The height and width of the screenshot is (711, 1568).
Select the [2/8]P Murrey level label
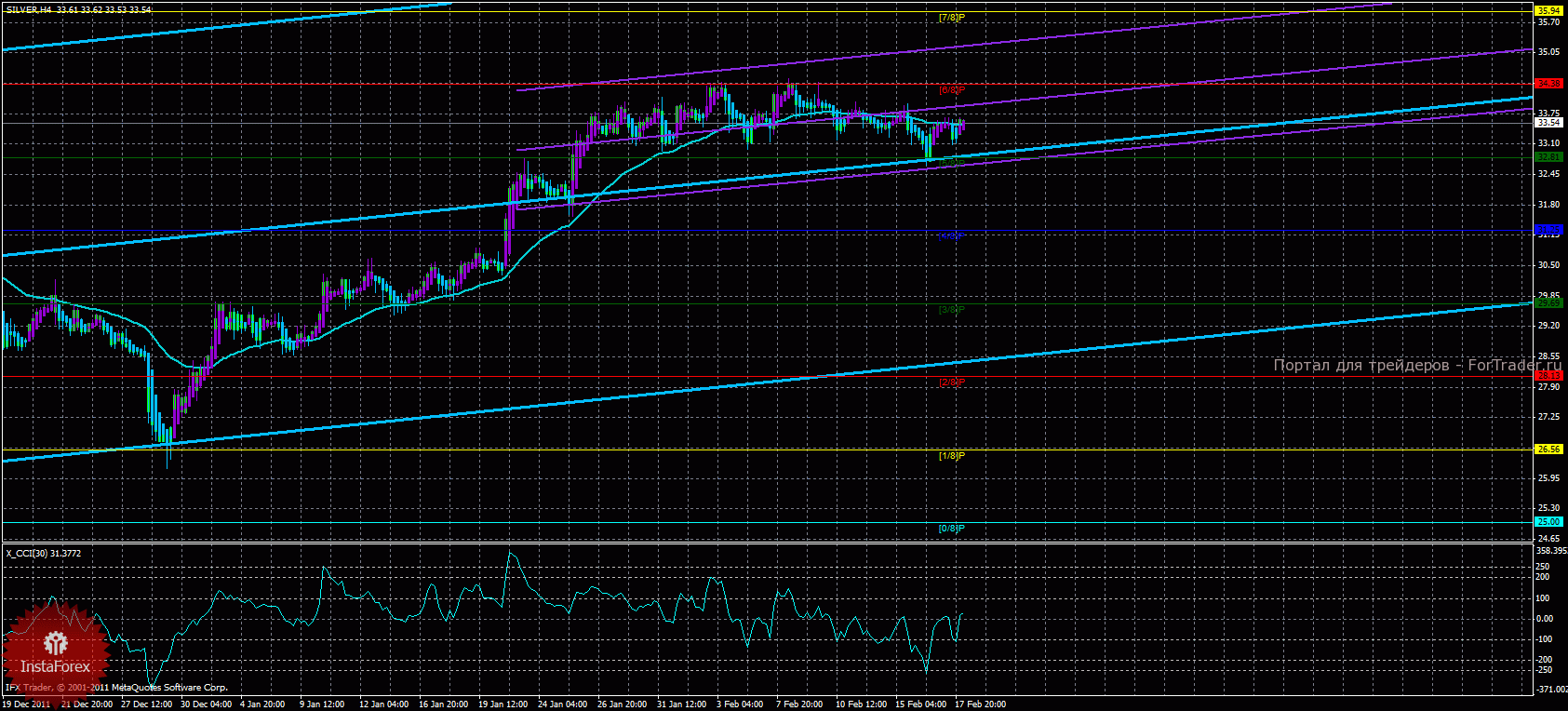click(951, 382)
